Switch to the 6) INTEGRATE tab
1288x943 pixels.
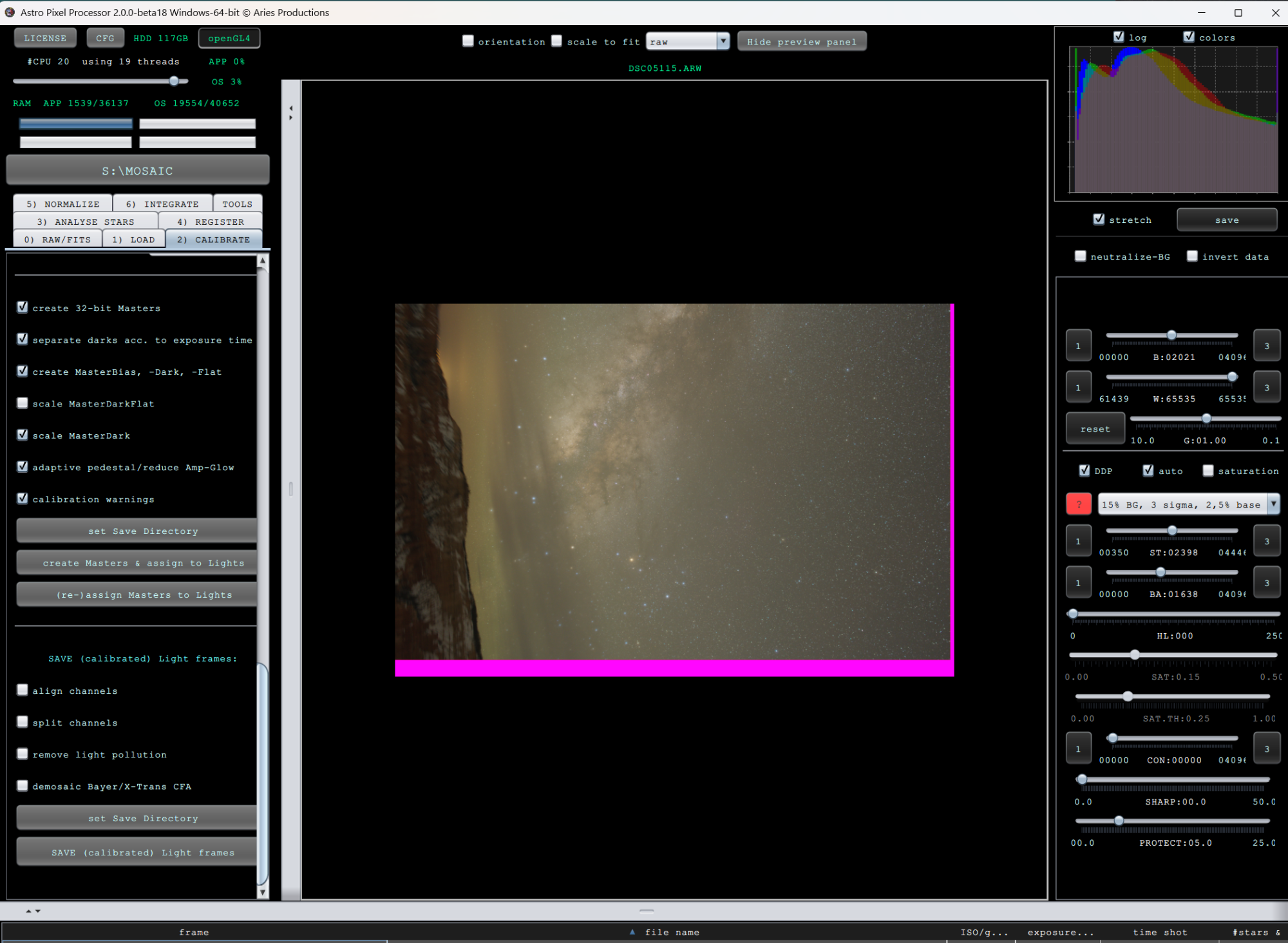[x=162, y=203]
